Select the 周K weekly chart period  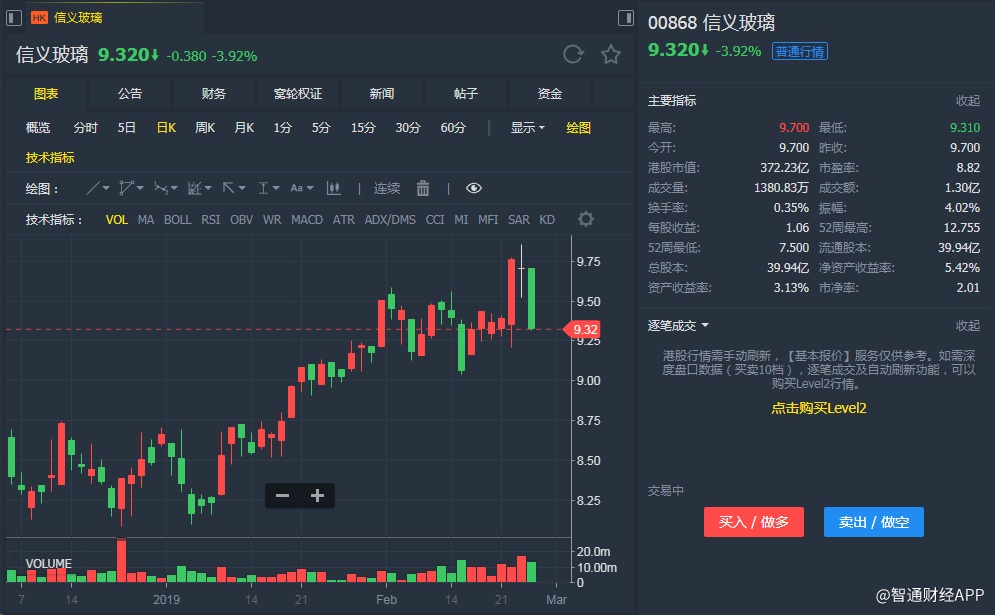(x=205, y=127)
